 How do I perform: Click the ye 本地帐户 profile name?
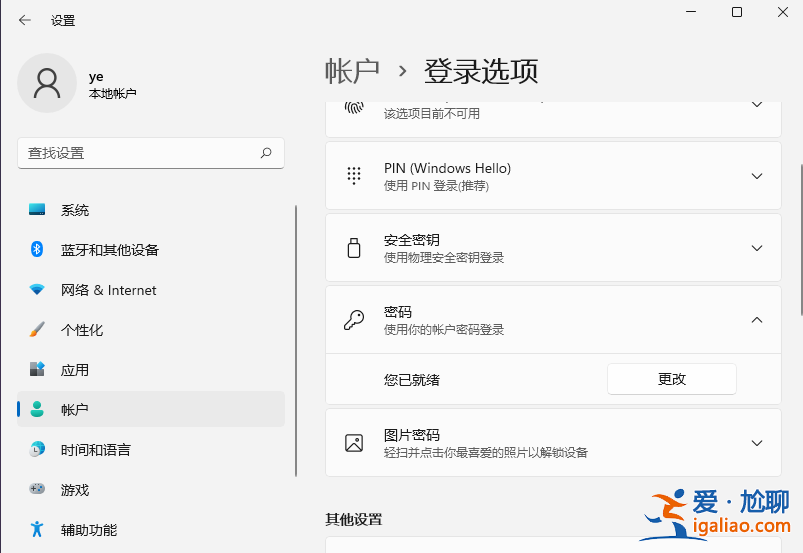click(x=113, y=85)
